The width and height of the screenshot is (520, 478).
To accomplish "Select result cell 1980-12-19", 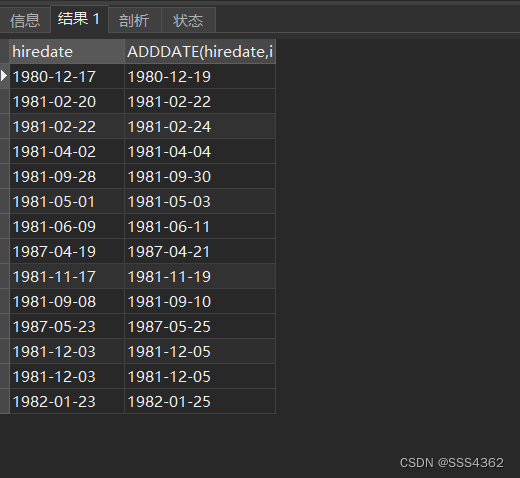I will [x=200, y=76].
